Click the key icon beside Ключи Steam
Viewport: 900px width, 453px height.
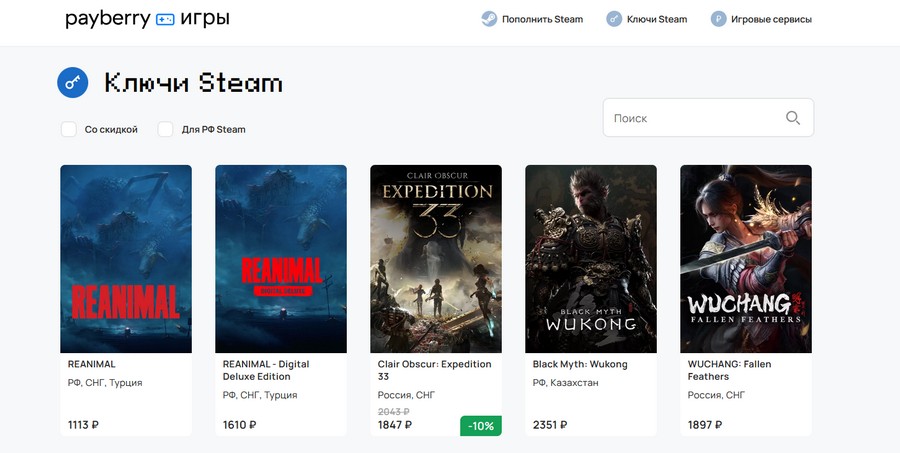[614, 19]
